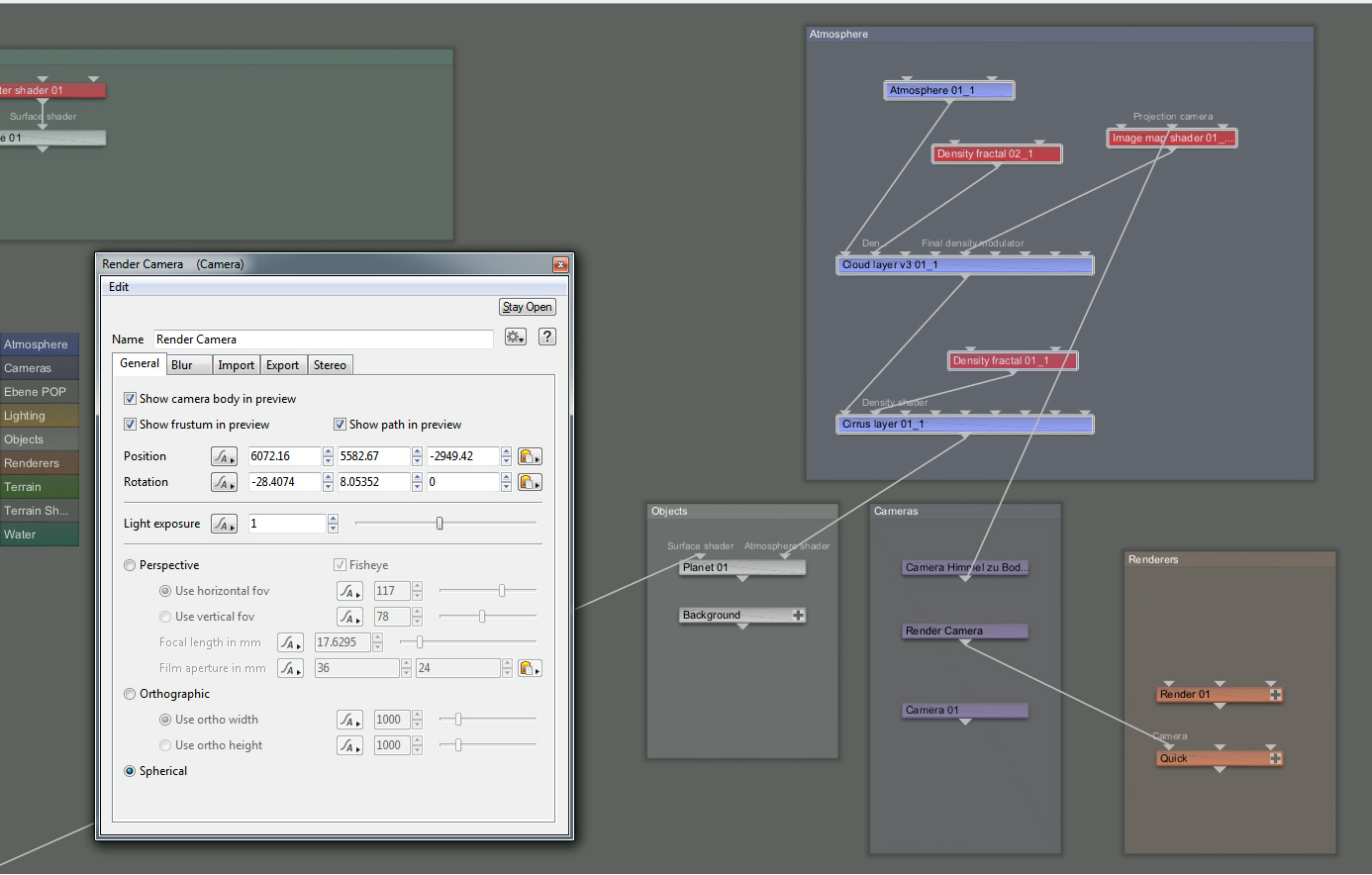Click the Name input field

323,340
